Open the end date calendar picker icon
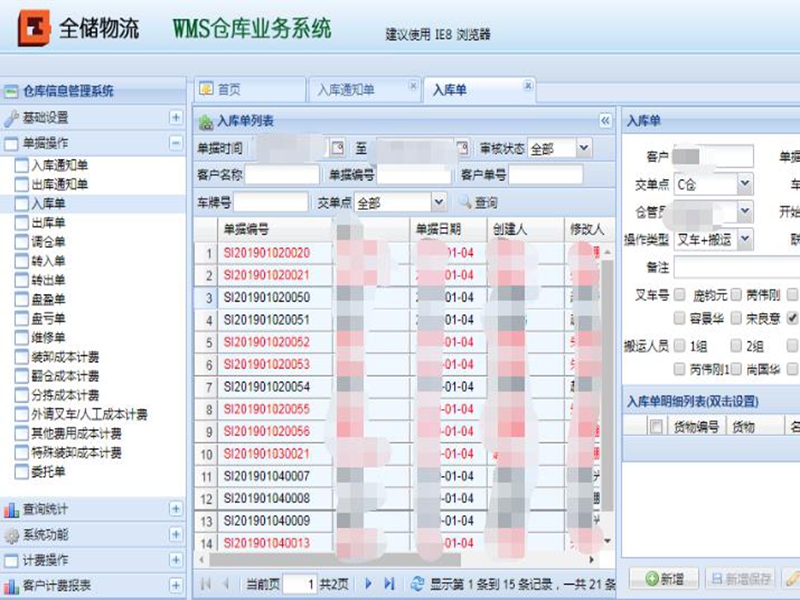Screen dimensions: 800x600 click(x=461, y=147)
